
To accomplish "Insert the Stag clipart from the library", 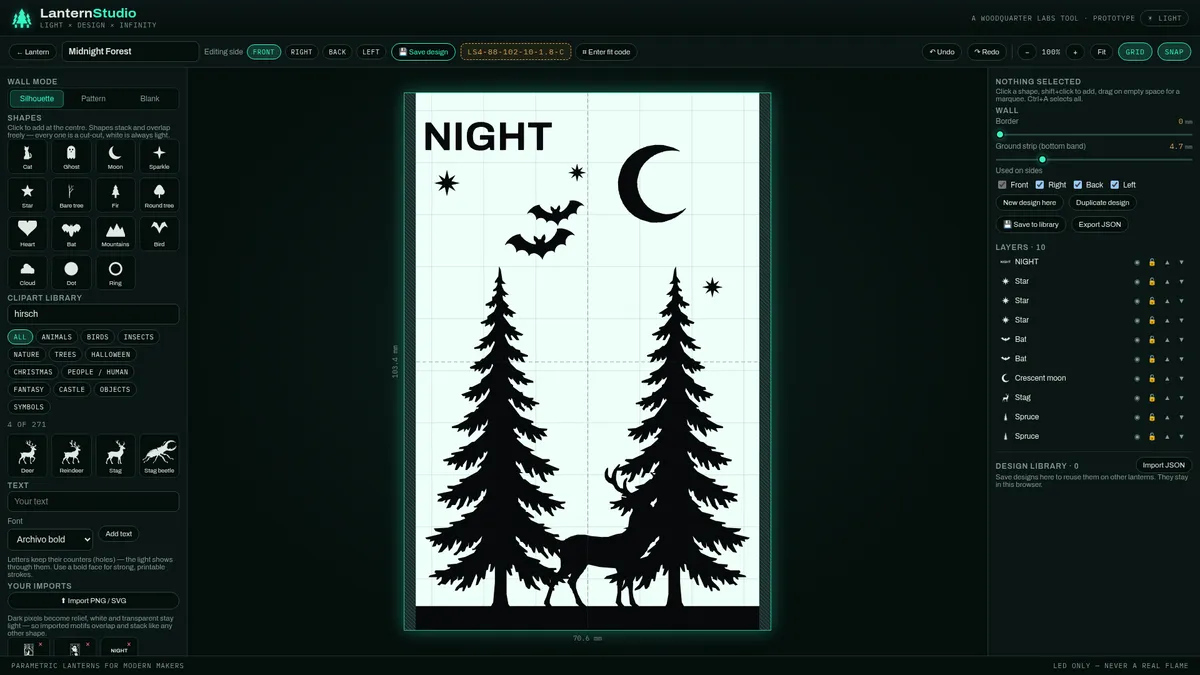I will pyautogui.click(x=115, y=455).
